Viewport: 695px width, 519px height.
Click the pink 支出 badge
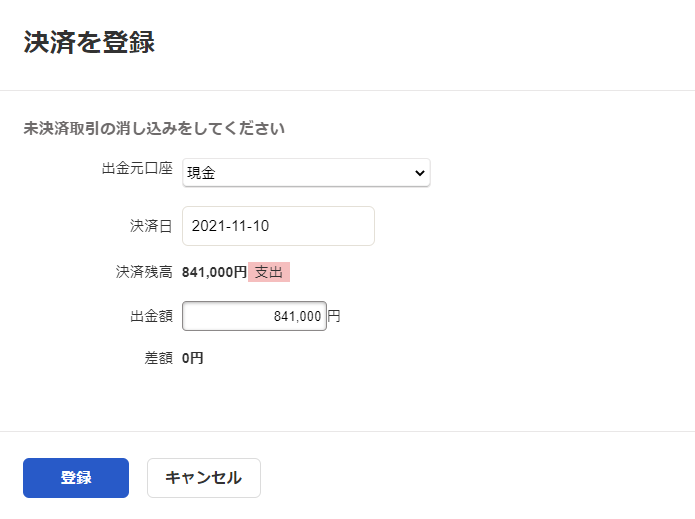click(x=269, y=272)
